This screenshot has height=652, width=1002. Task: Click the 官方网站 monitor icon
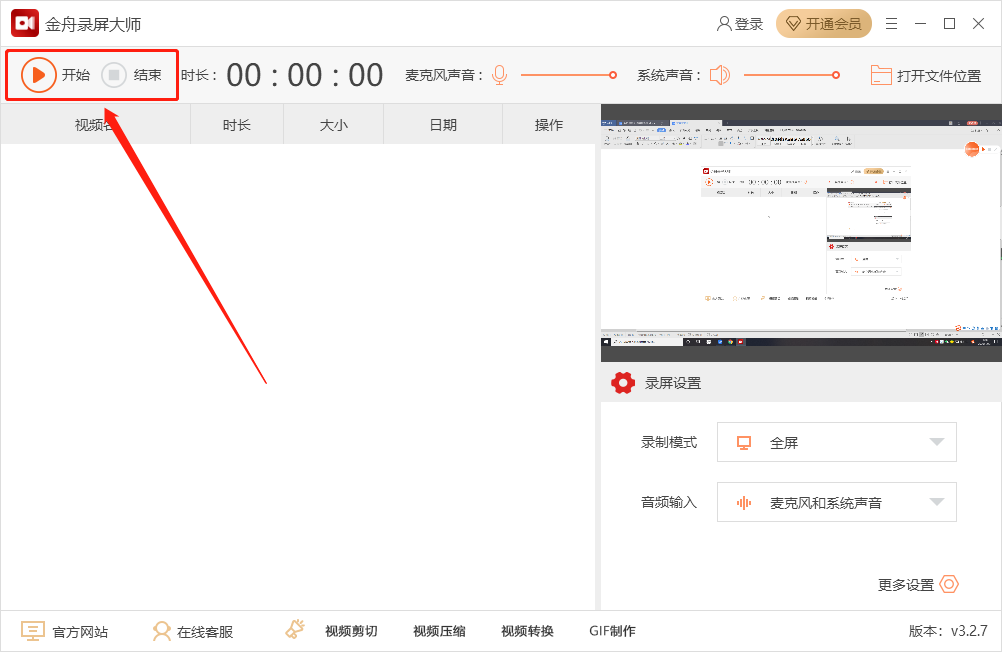coord(33,631)
